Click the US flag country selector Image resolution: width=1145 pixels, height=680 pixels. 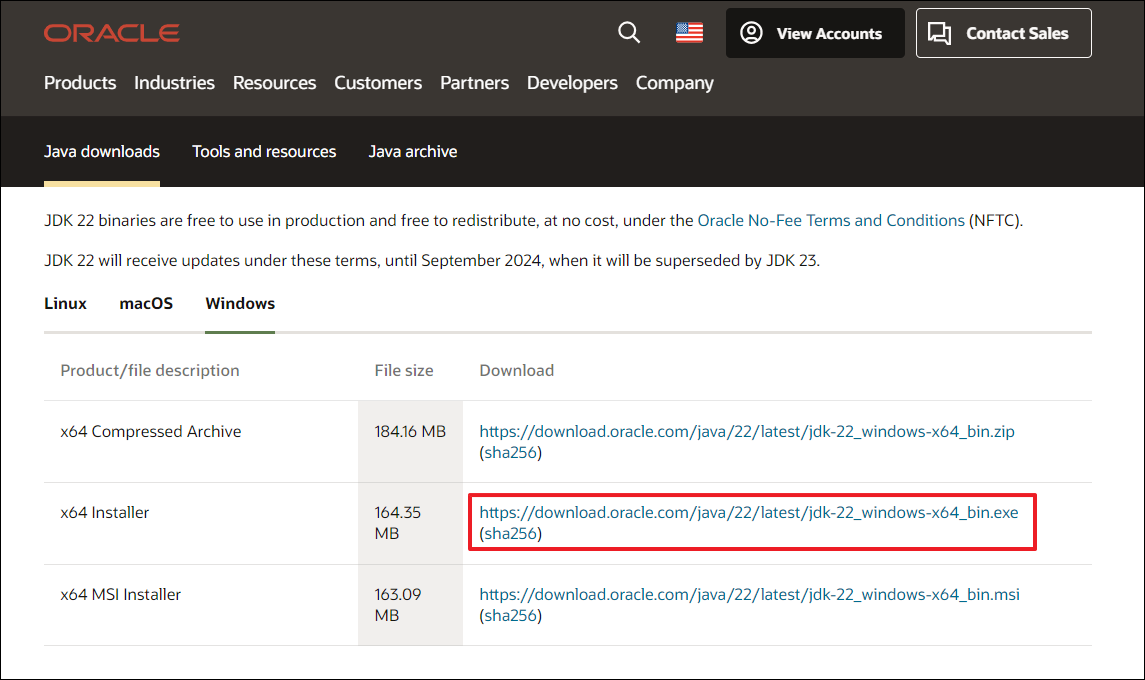[x=689, y=33]
